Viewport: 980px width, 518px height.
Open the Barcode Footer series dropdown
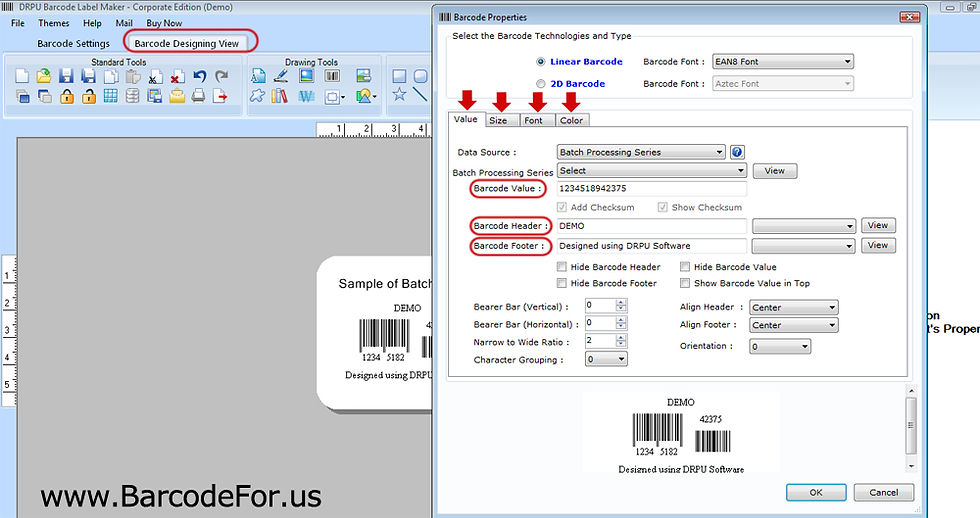coord(804,246)
